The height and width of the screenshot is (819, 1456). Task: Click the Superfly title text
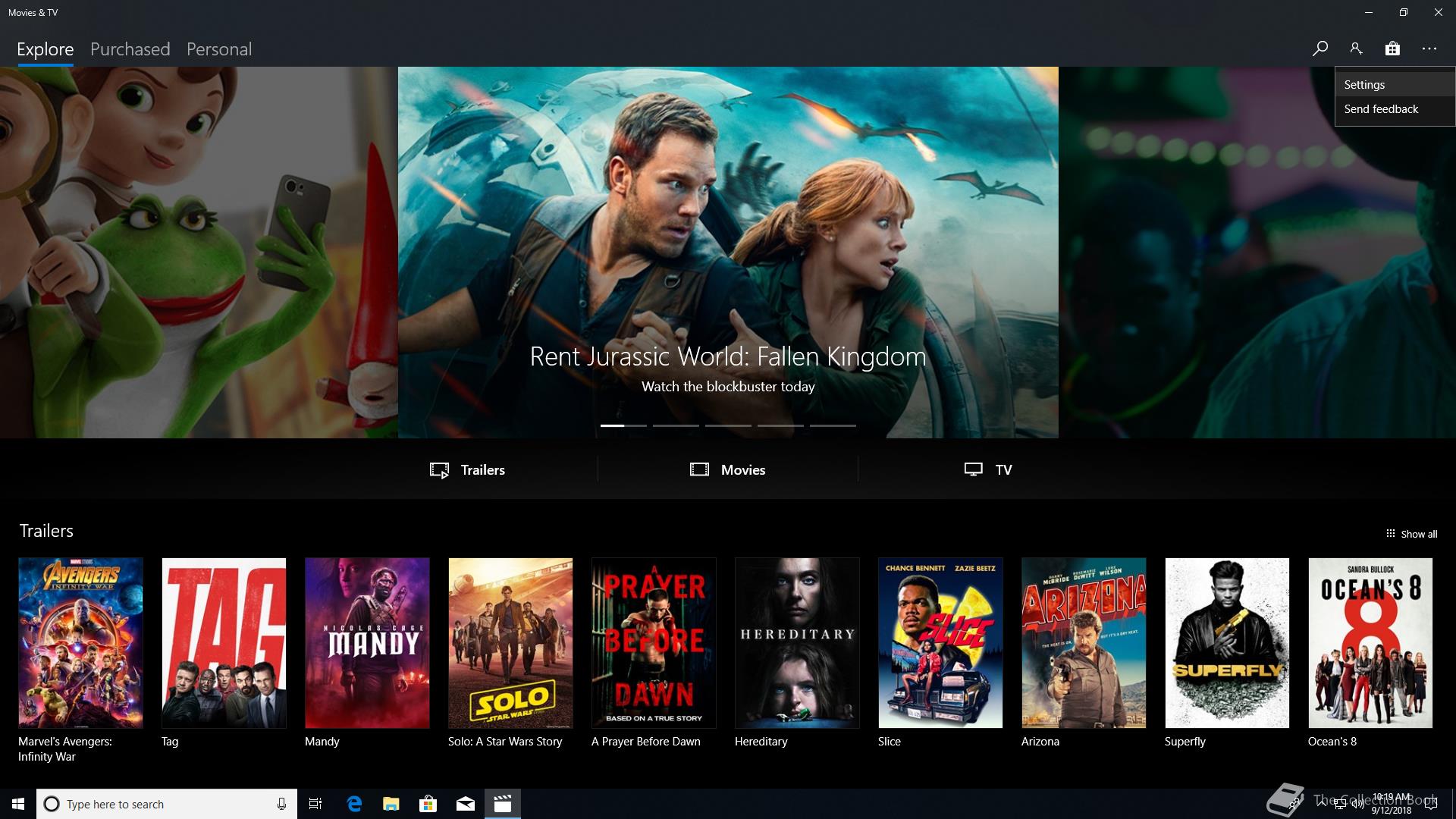(x=1185, y=742)
